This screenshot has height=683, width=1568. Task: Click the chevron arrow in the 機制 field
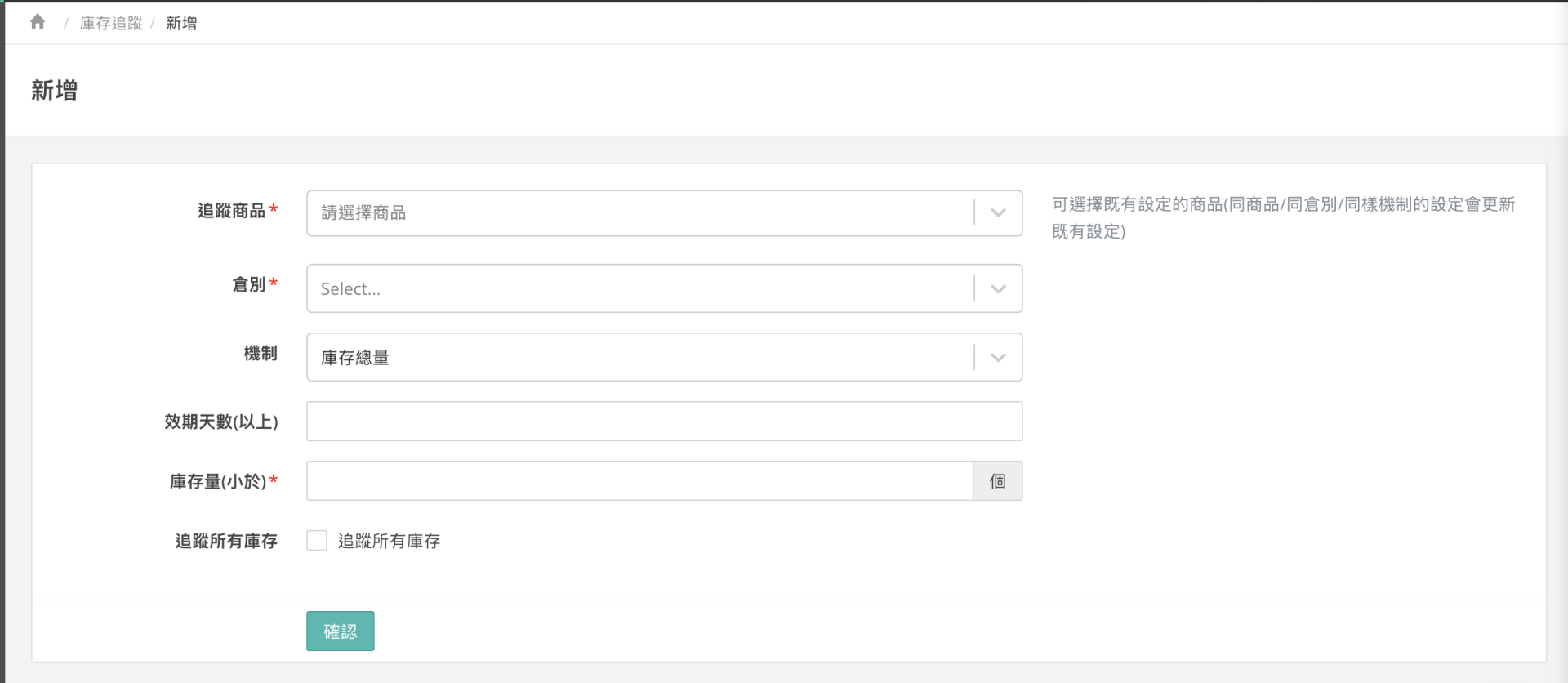[998, 357]
